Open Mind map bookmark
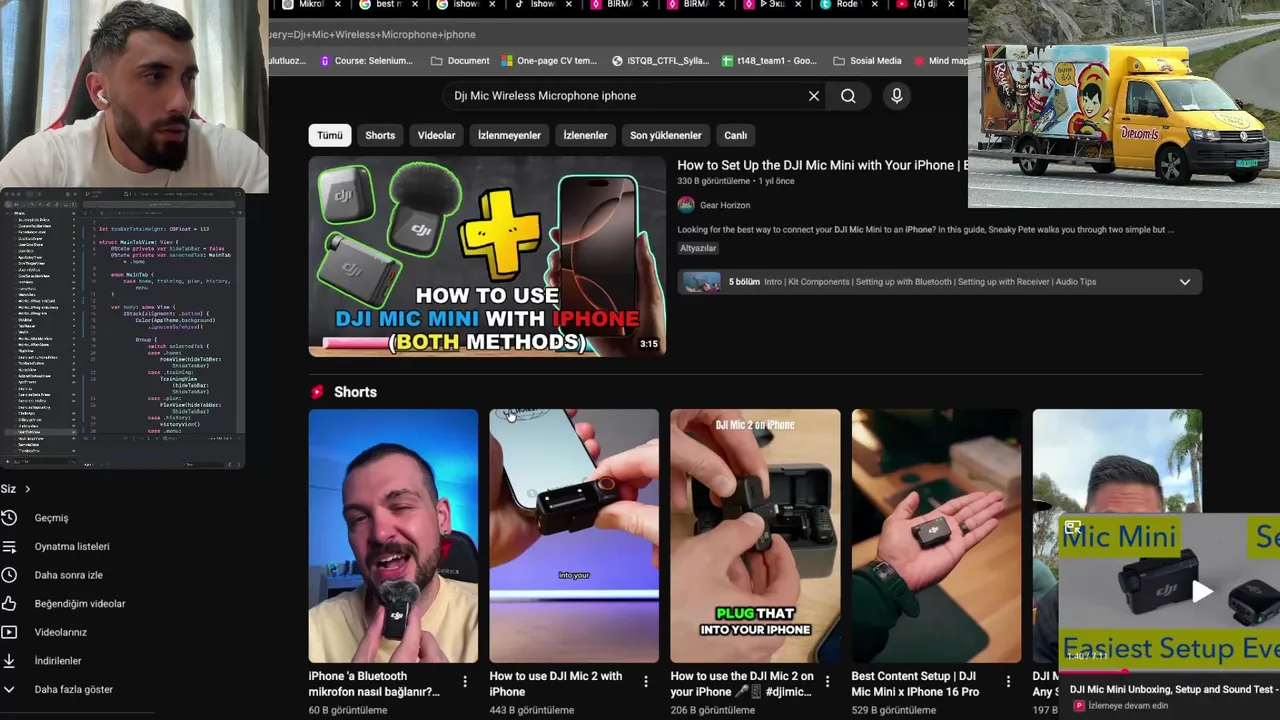The image size is (1280, 720). click(940, 61)
